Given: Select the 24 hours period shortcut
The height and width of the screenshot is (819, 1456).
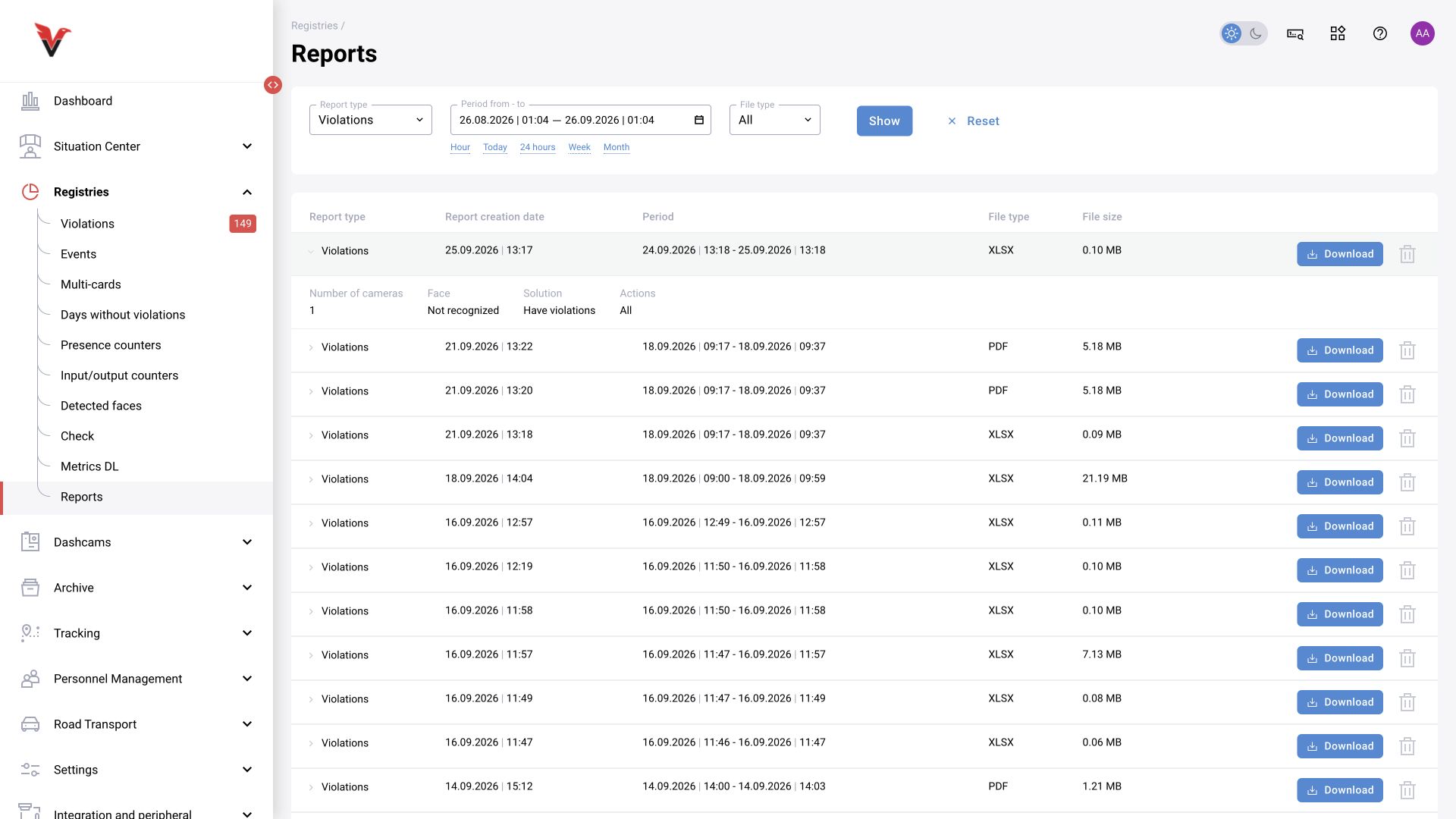Looking at the screenshot, I should [538, 147].
